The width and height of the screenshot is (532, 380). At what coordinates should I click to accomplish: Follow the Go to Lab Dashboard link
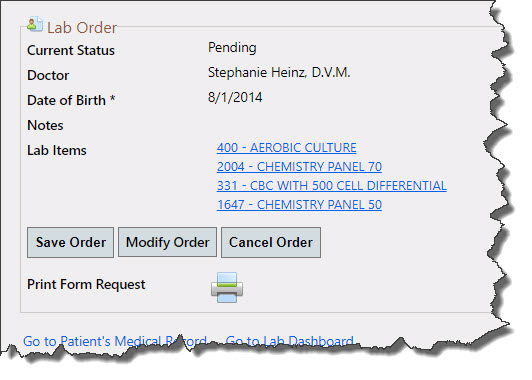[x=289, y=341]
